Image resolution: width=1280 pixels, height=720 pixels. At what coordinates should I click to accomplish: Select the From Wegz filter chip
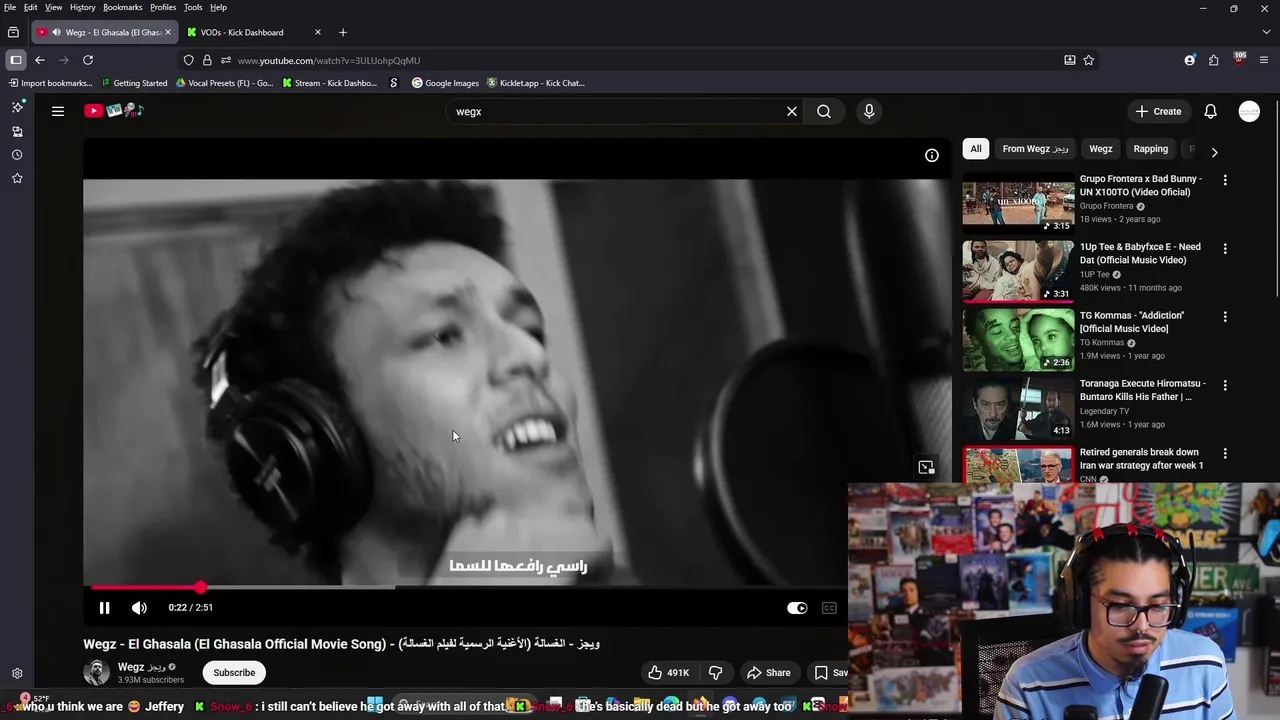click(x=1035, y=149)
